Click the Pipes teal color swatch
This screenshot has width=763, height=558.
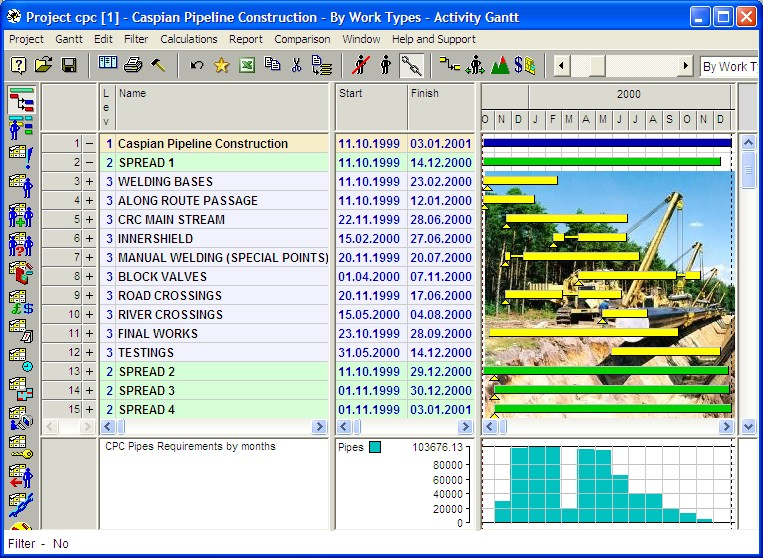tap(375, 447)
